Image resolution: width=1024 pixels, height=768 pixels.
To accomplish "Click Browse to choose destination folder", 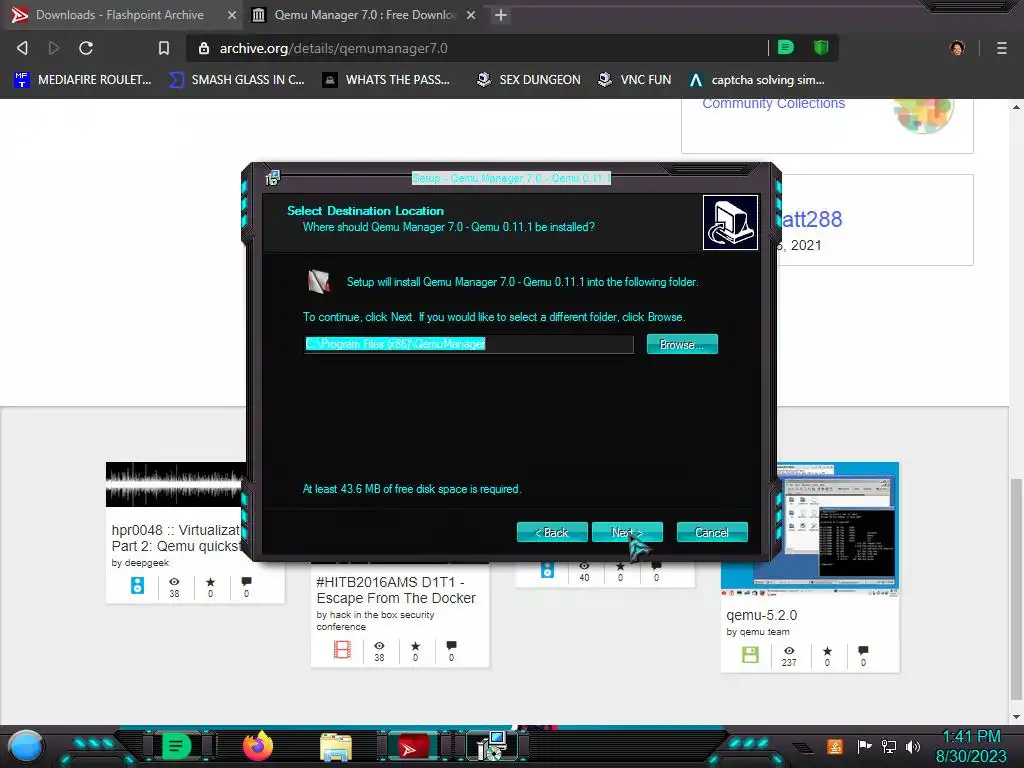I will (682, 344).
